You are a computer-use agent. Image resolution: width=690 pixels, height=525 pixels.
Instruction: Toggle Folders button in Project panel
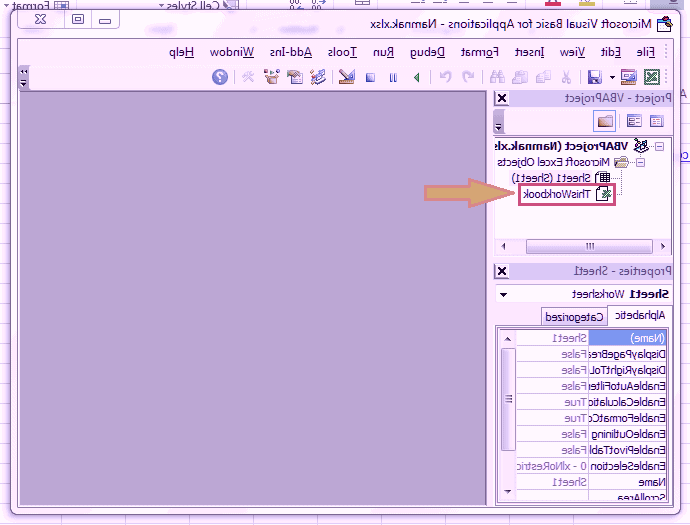click(x=605, y=121)
